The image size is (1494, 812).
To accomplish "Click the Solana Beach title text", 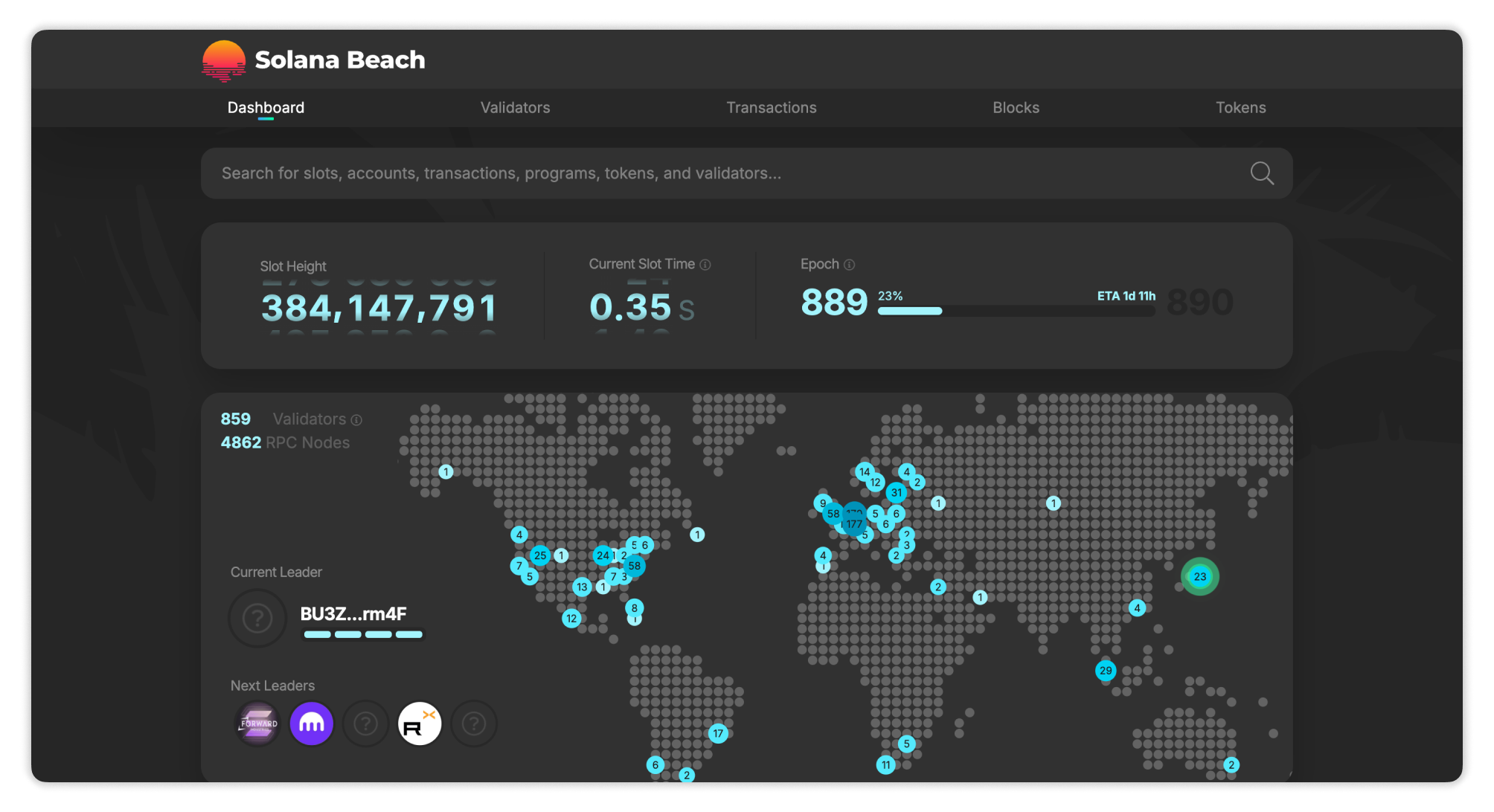I will coord(340,60).
